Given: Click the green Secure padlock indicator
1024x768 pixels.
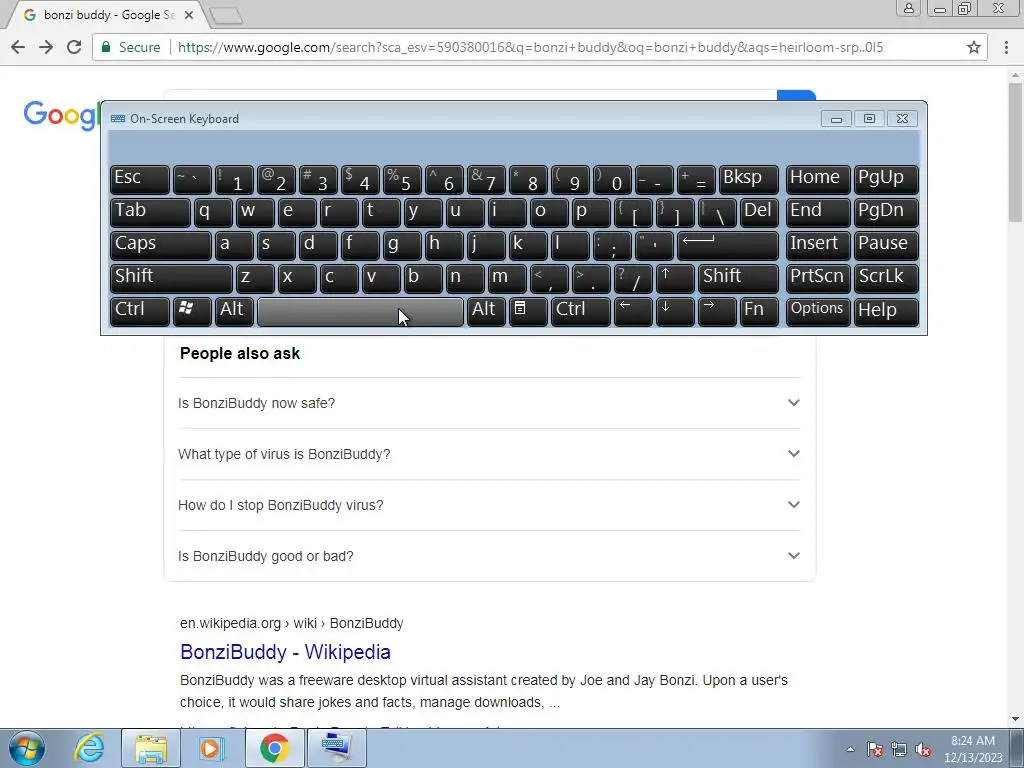Looking at the screenshot, I should pyautogui.click(x=131, y=47).
